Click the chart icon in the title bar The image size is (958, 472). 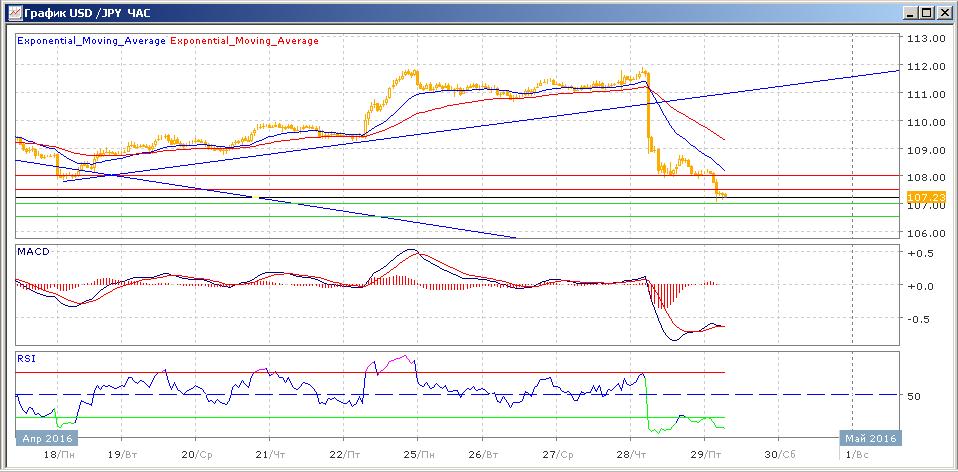point(11,13)
